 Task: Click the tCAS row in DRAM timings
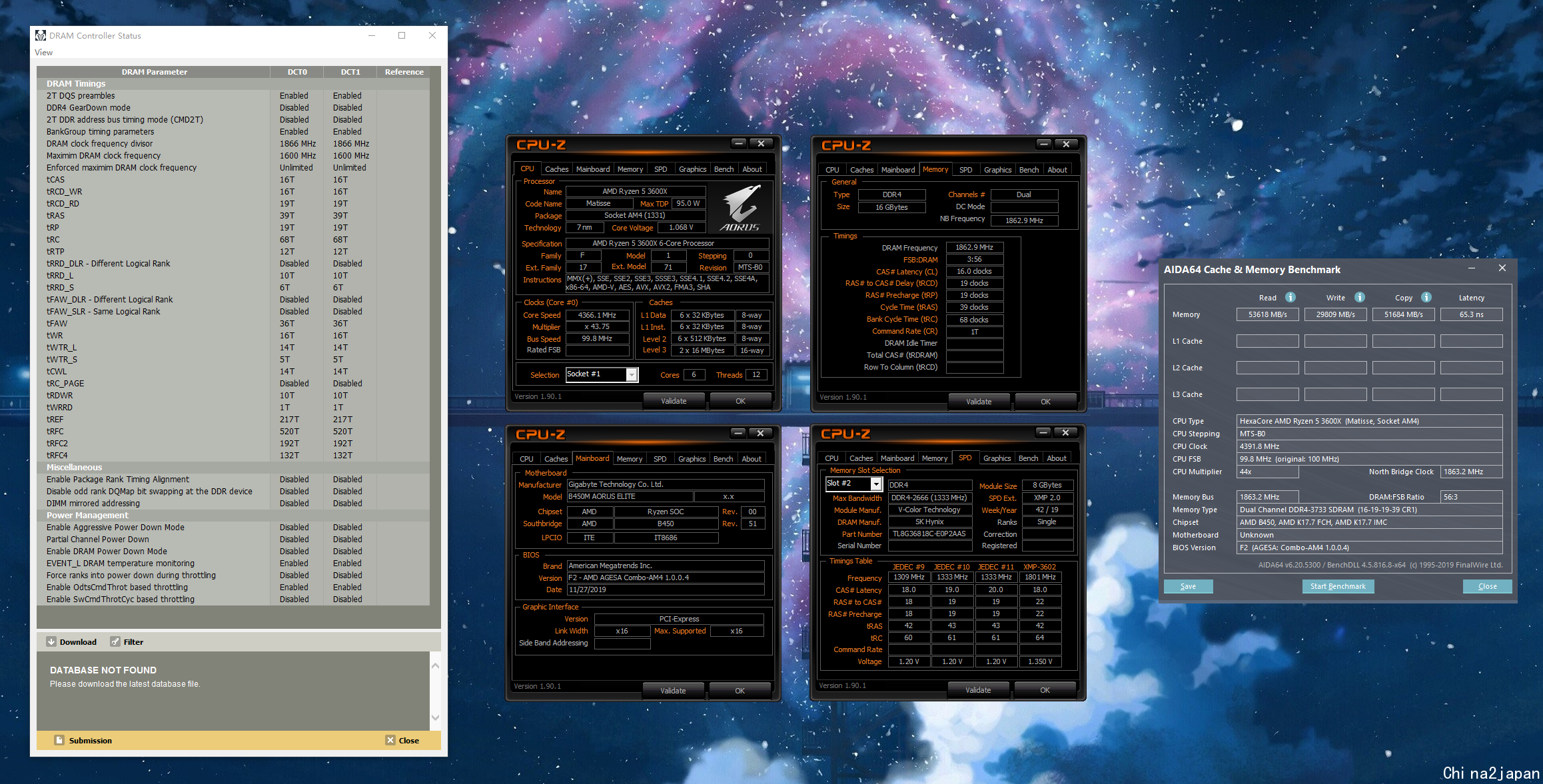click(x=233, y=180)
